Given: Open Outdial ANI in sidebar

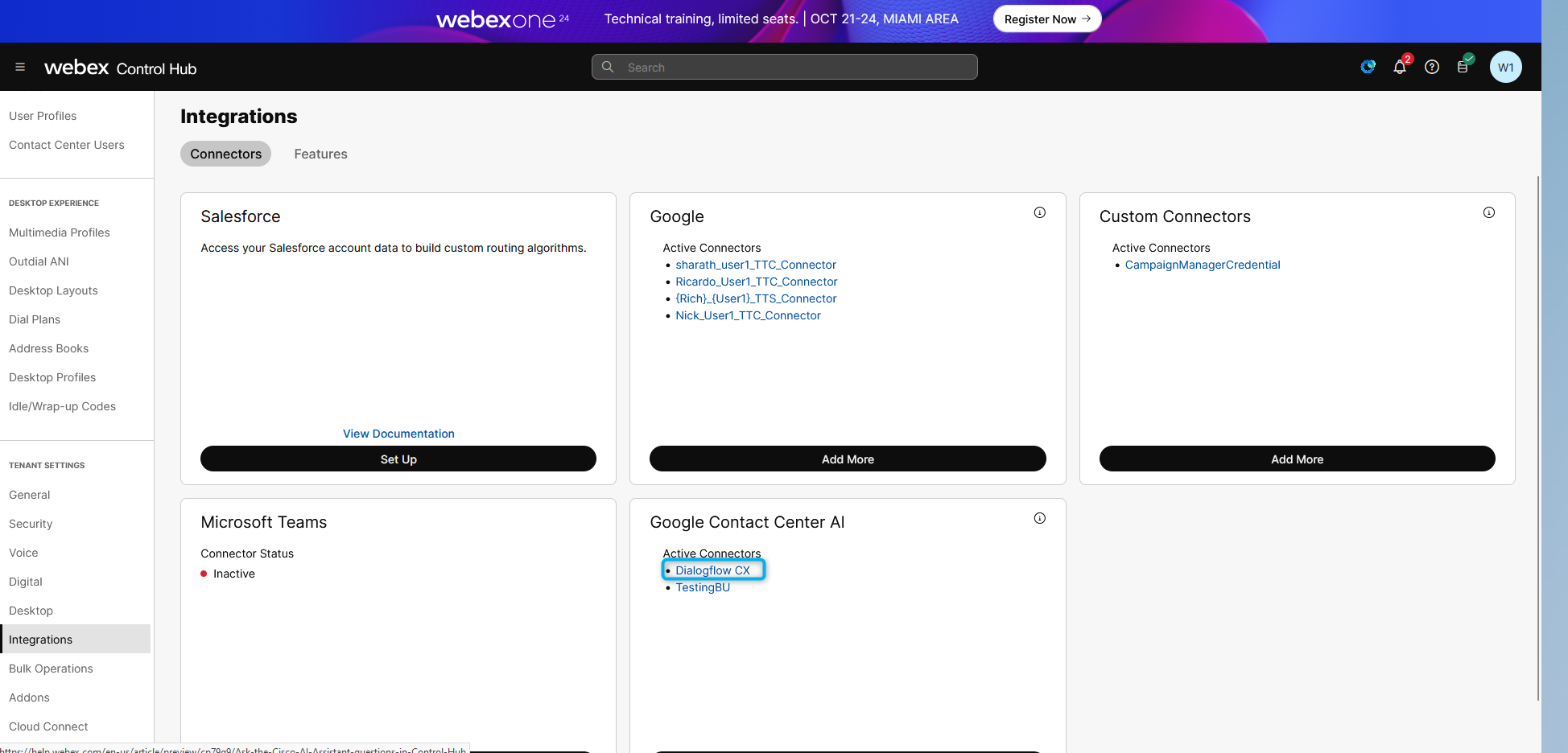Looking at the screenshot, I should tap(39, 261).
